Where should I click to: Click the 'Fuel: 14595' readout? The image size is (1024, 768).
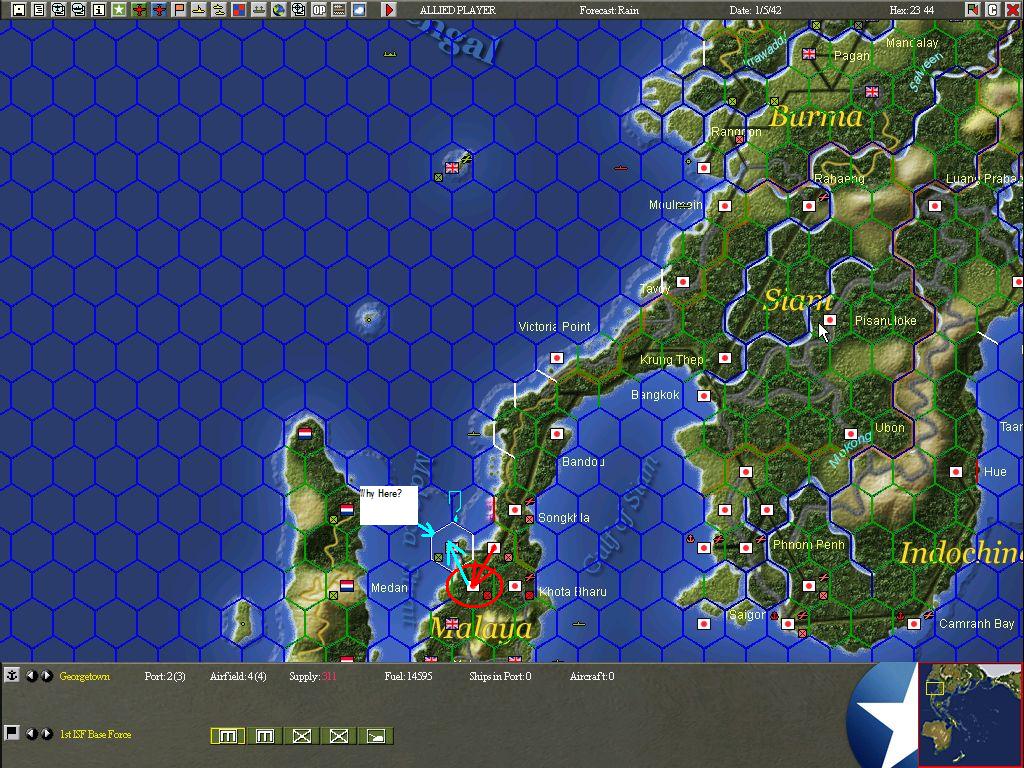[408, 677]
